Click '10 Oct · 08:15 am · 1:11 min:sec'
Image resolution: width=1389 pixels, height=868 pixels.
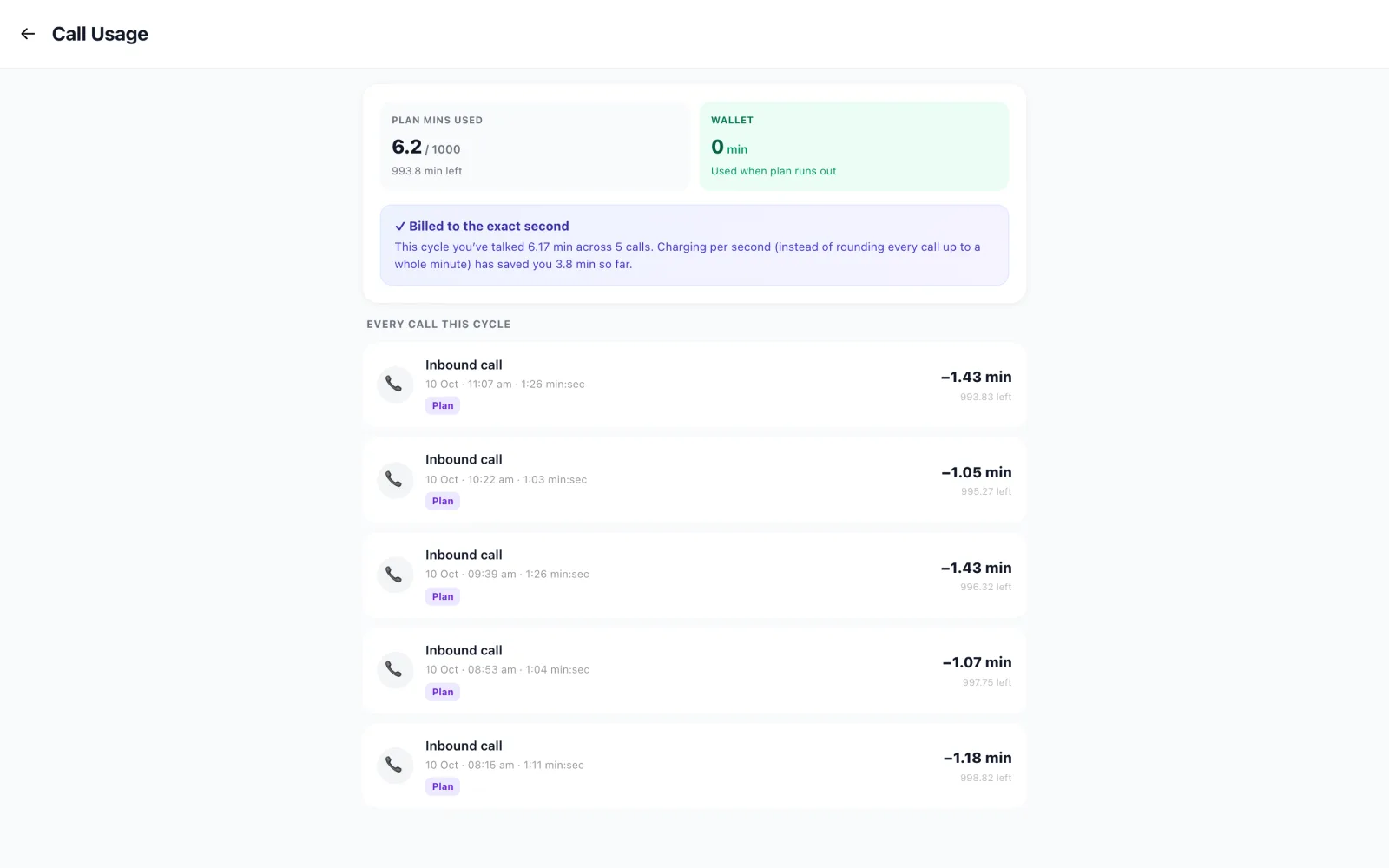coord(504,766)
